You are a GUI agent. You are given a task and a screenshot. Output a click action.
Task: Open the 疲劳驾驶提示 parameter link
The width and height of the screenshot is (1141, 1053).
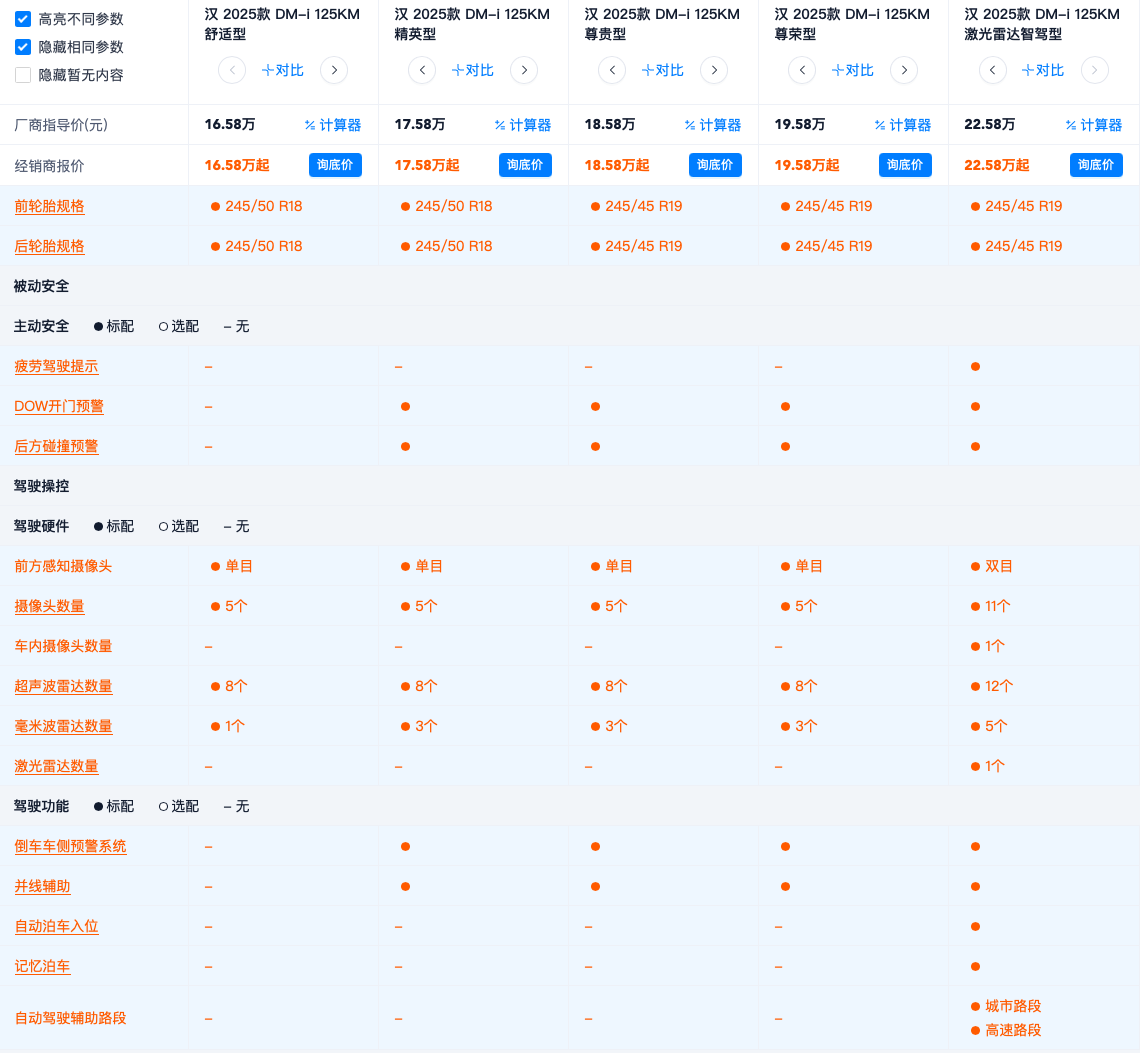click(x=56, y=367)
